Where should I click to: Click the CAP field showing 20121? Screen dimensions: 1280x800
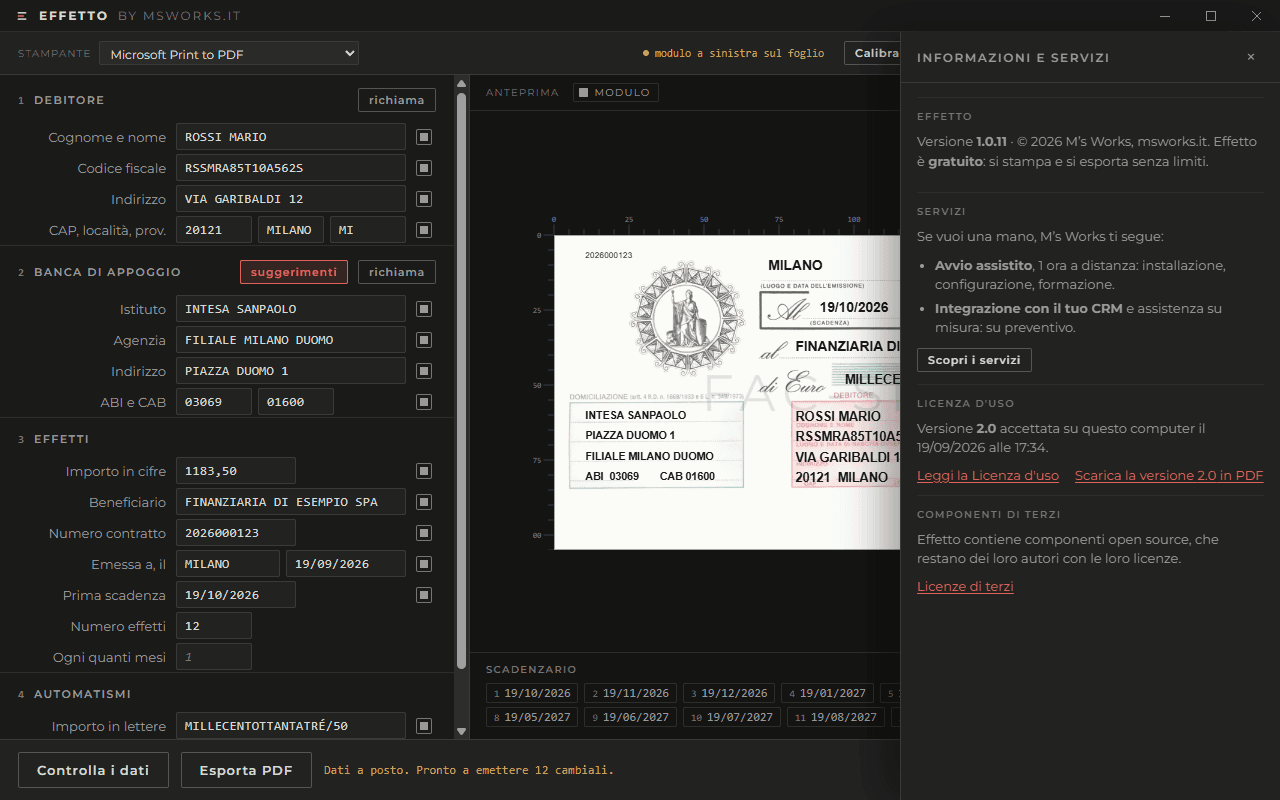coord(214,230)
